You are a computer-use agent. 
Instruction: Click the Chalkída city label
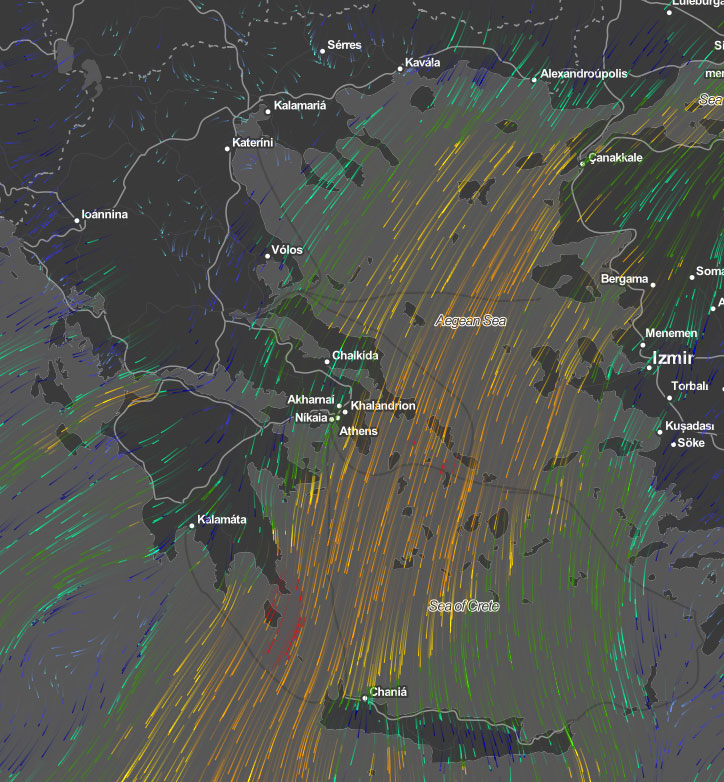click(x=355, y=356)
